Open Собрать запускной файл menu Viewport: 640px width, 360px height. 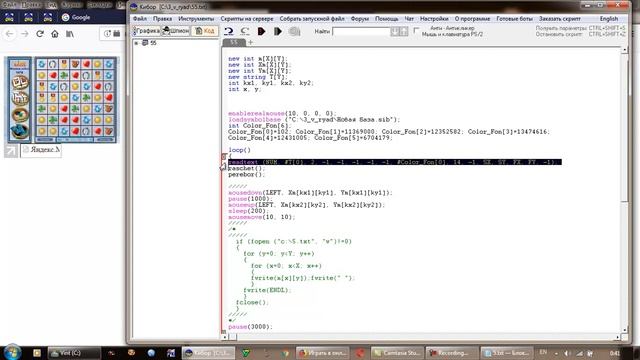point(311,19)
